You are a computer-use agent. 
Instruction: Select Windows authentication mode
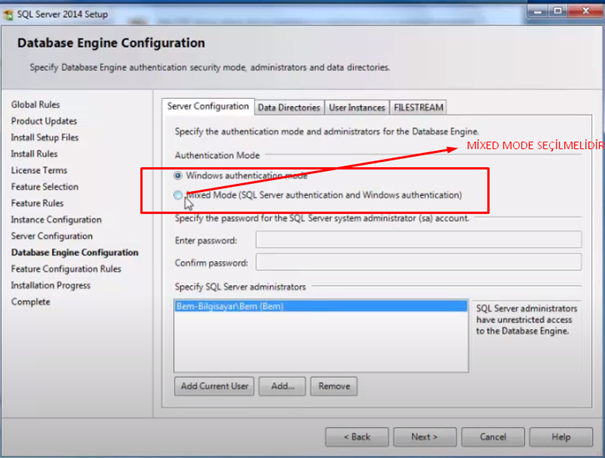click(178, 176)
